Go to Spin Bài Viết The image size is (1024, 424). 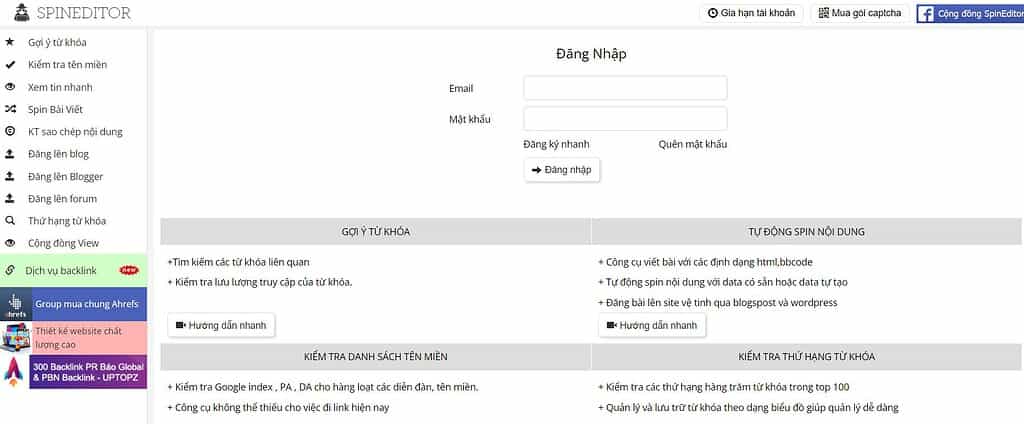pyautogui.click(x=56, y=109)
